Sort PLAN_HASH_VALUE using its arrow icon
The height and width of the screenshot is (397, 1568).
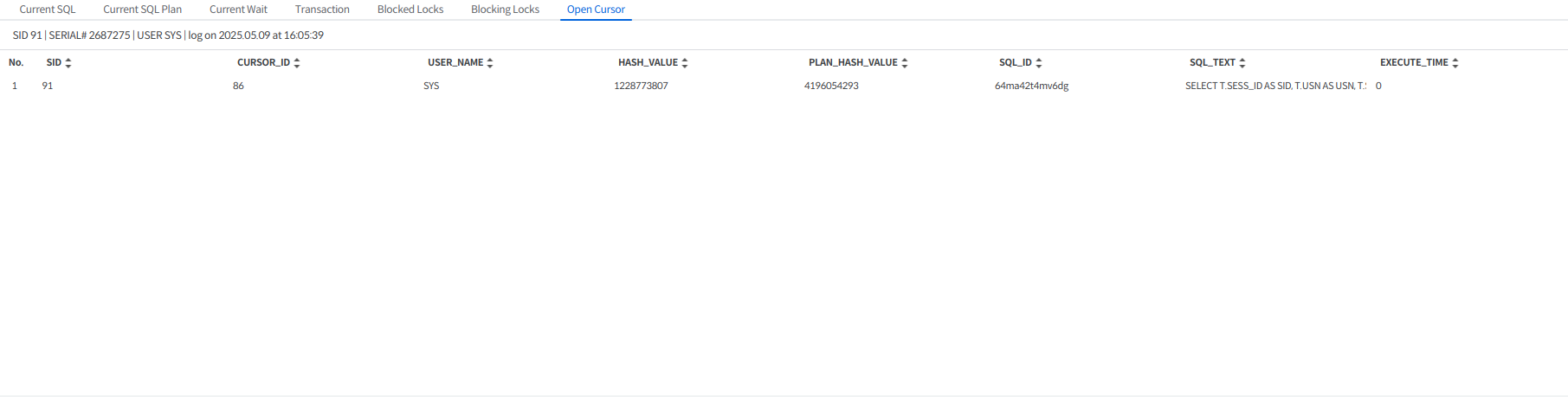click(905, 63)
